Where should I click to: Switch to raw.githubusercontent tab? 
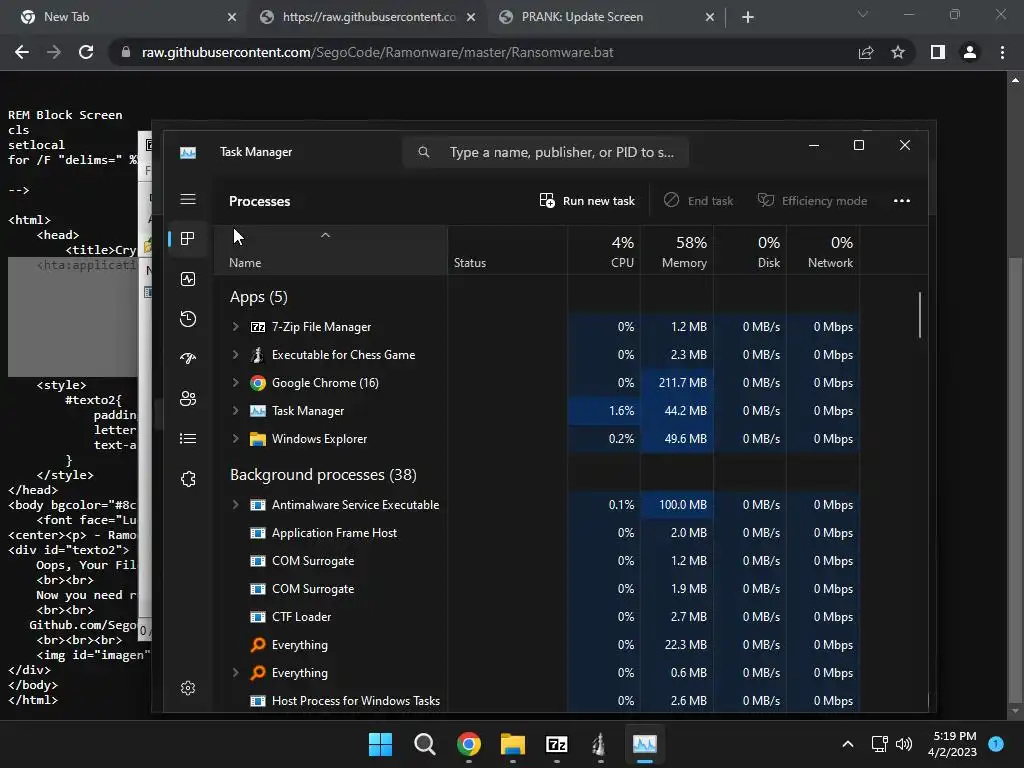(x=369, y=17)
